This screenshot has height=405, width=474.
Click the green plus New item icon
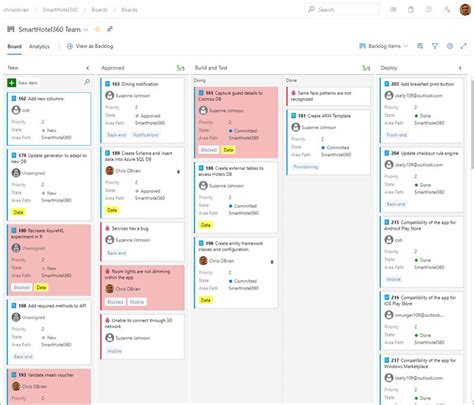click(x=12, y=82)
